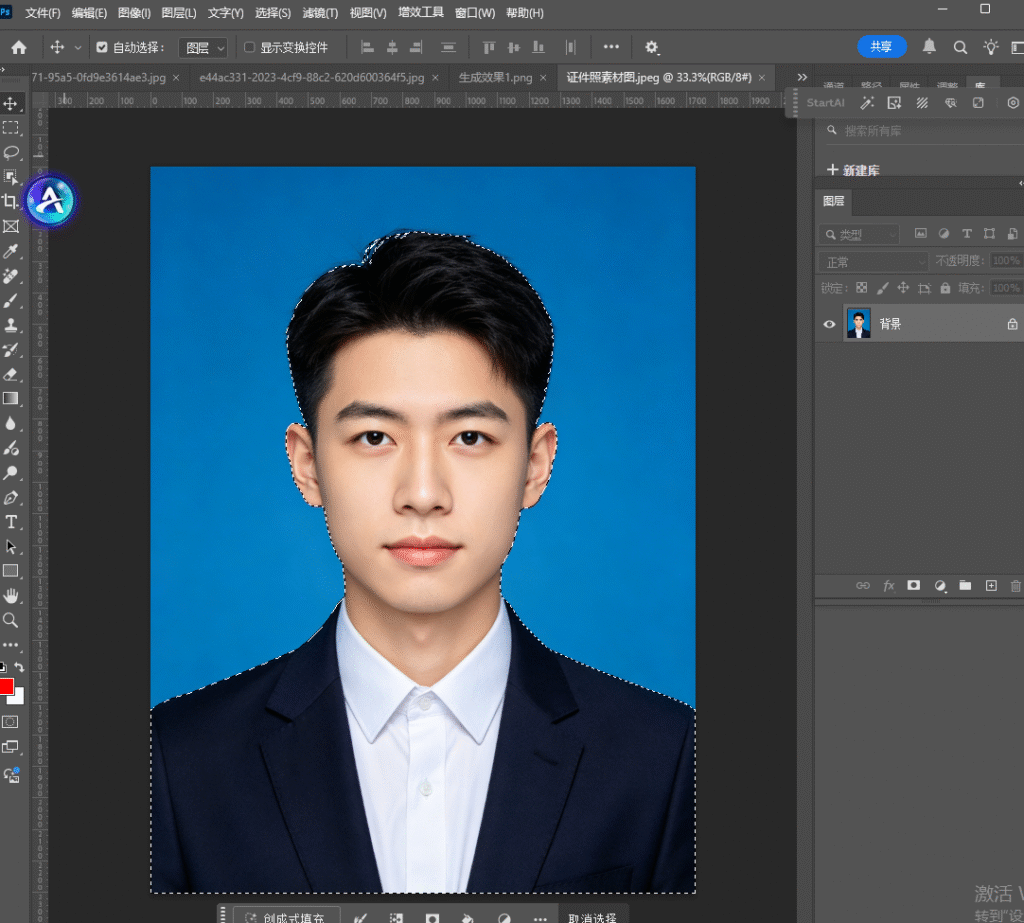Select the Zoom tool in toolbar
The width and height of the screenshot is (1024, 923).
click(x=10, y=620)
